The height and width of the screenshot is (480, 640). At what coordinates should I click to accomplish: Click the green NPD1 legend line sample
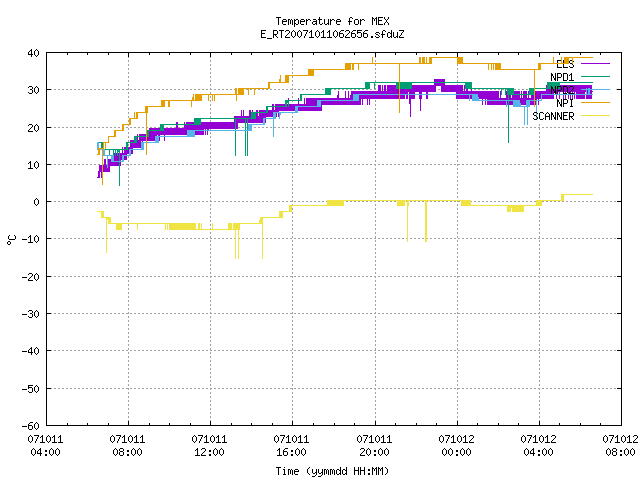(x=595, y=76)
